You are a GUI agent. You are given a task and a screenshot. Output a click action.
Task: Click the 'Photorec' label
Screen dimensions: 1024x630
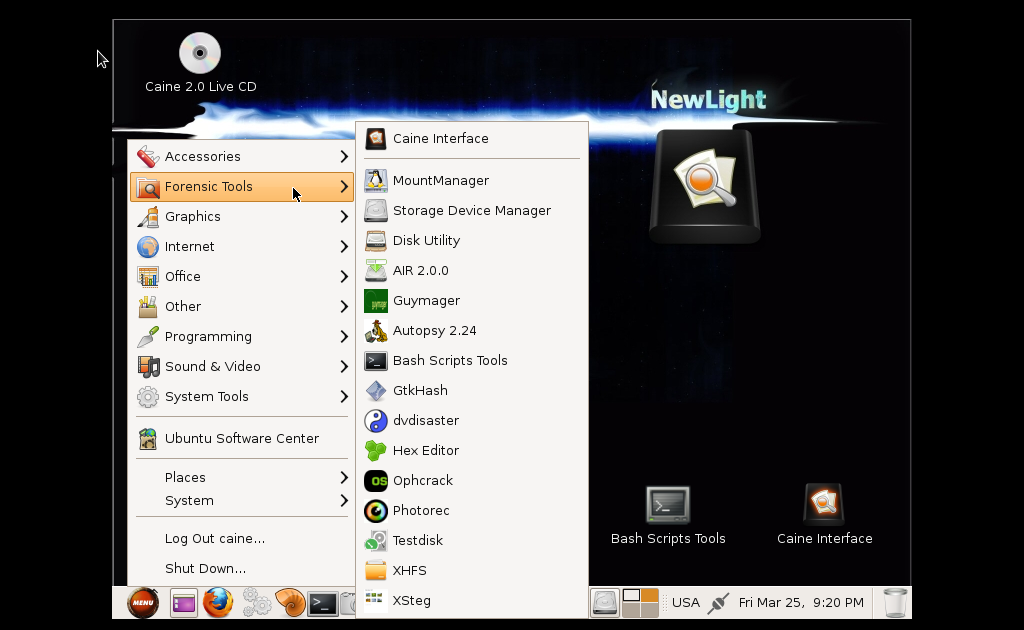coord(421,511)
